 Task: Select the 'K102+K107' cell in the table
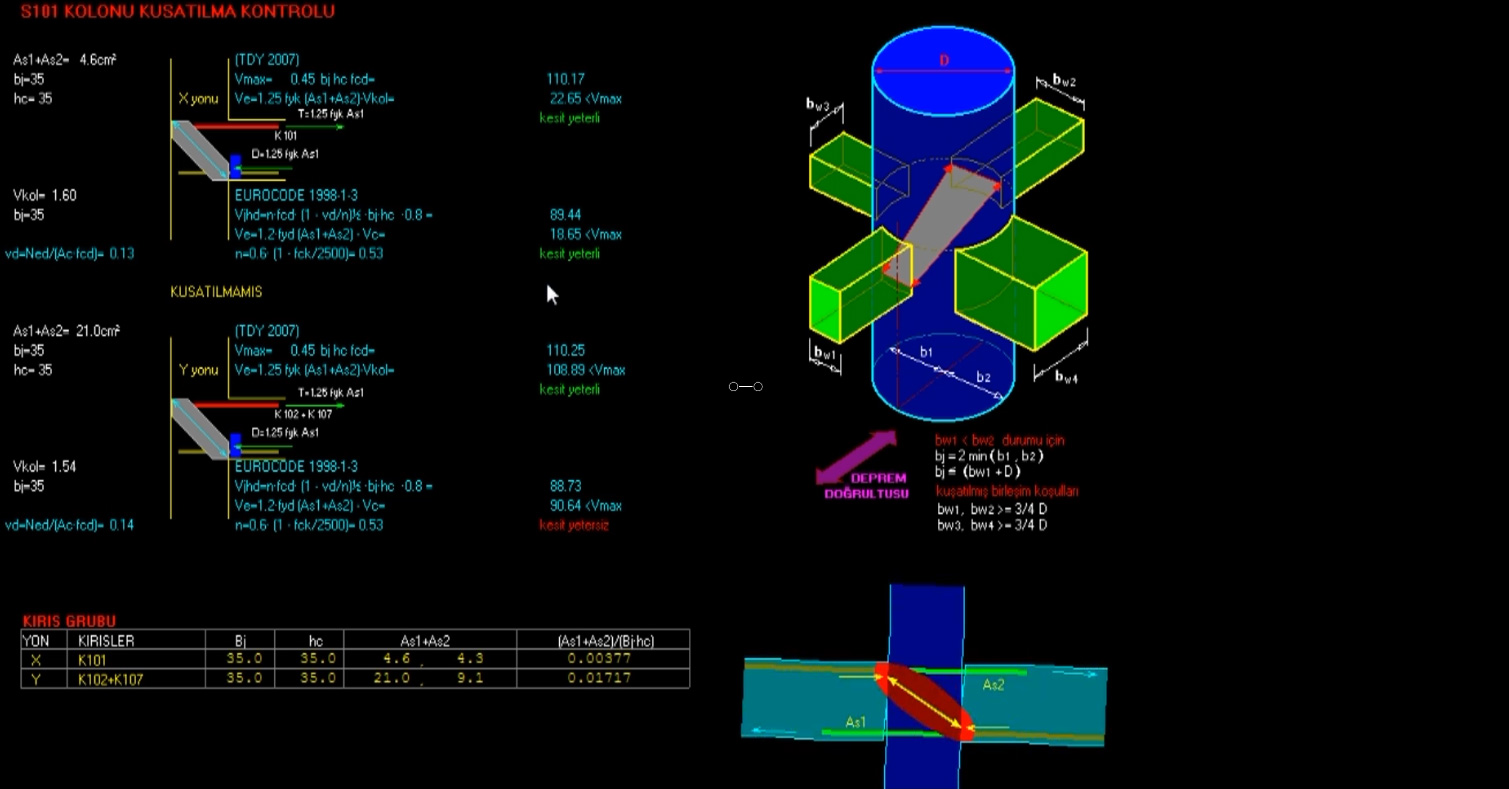click(x=111, y=679)
